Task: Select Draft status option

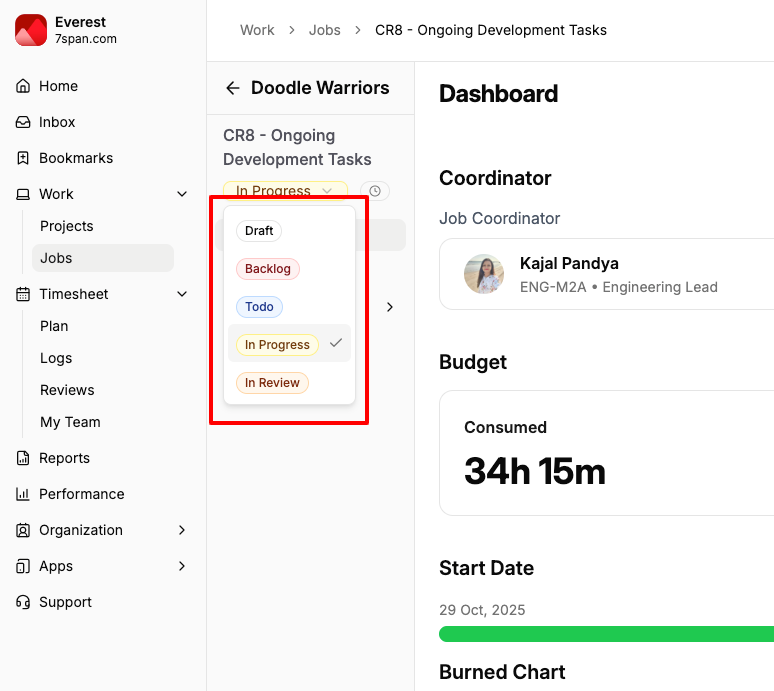Action: [259, 231]
